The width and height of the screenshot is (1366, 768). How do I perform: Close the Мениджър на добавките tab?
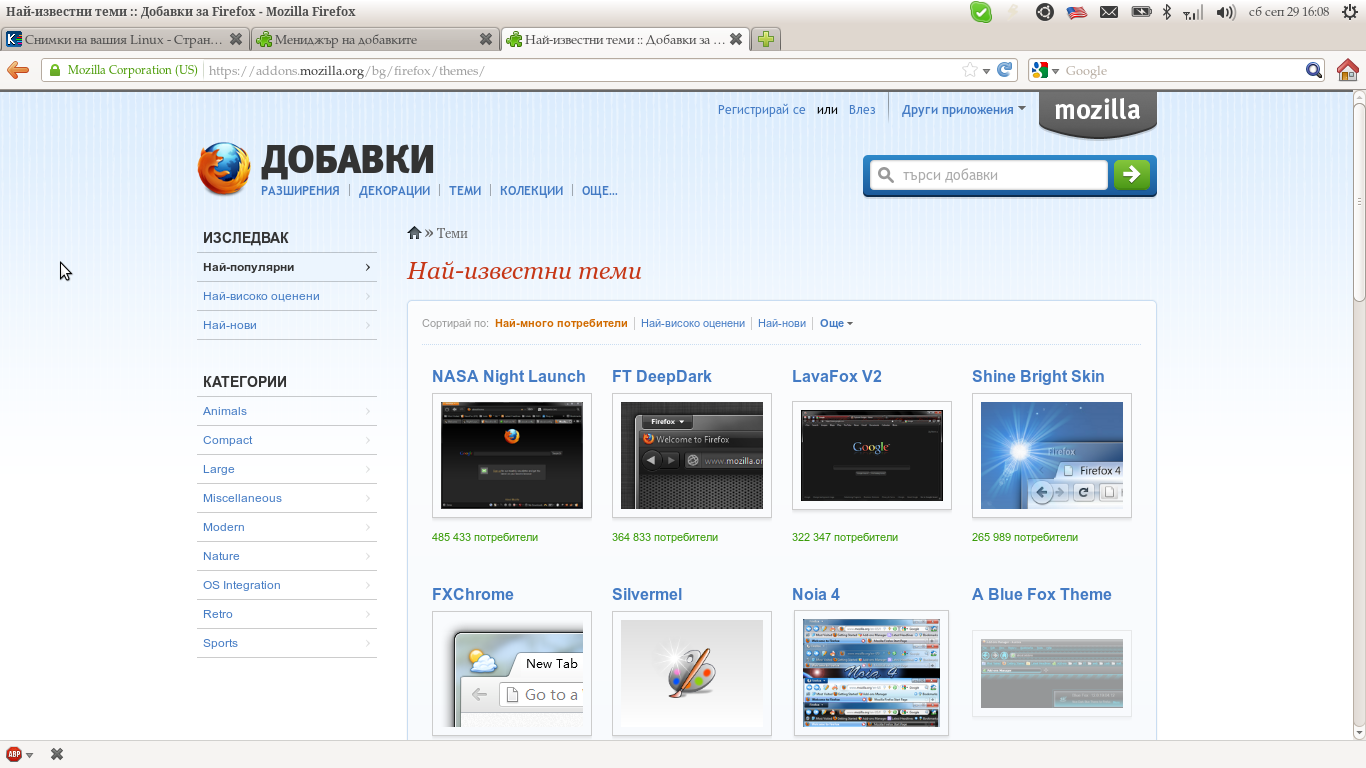pos(486,39)
